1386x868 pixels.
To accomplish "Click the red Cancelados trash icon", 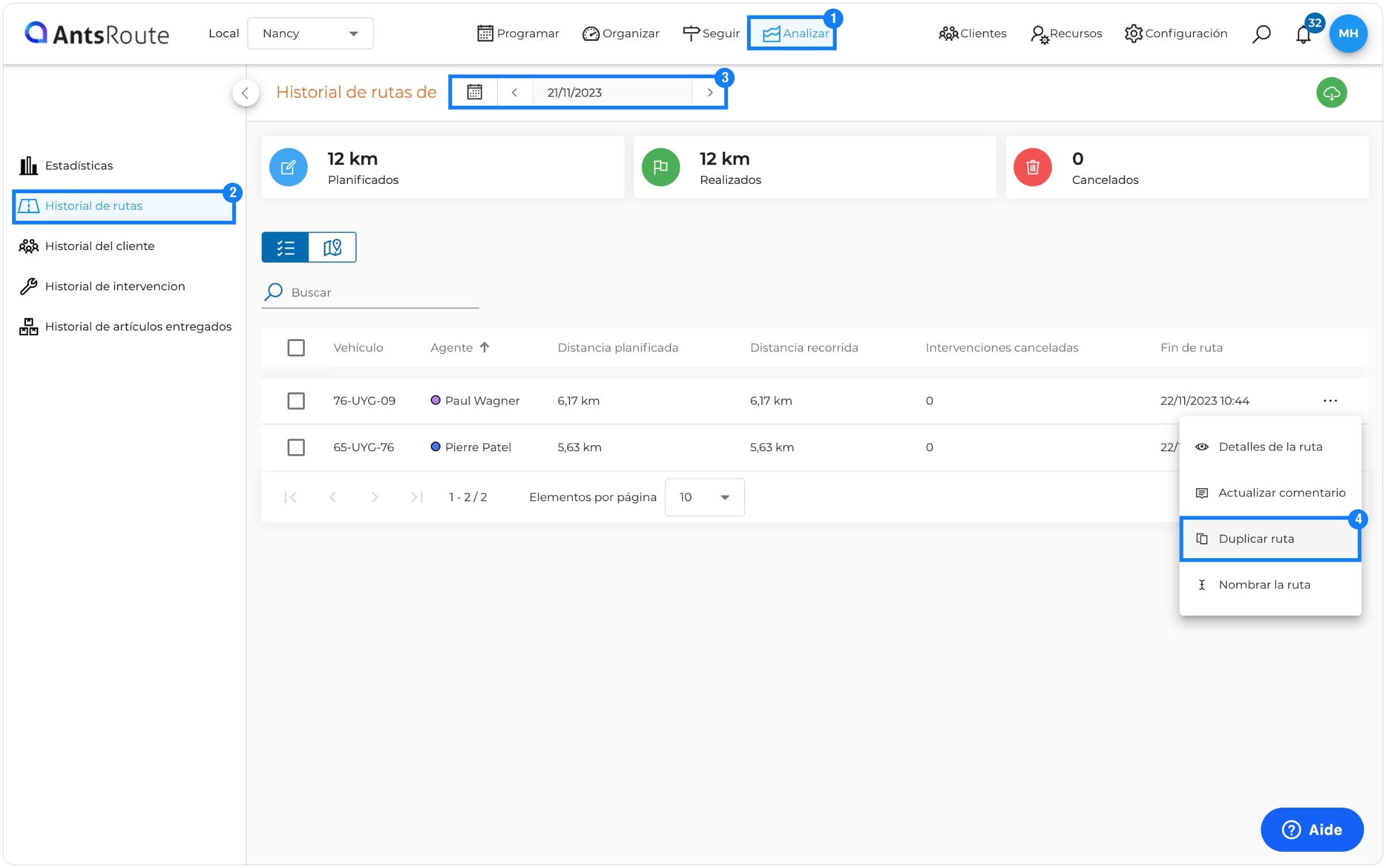I will (x=1032, y=167).
